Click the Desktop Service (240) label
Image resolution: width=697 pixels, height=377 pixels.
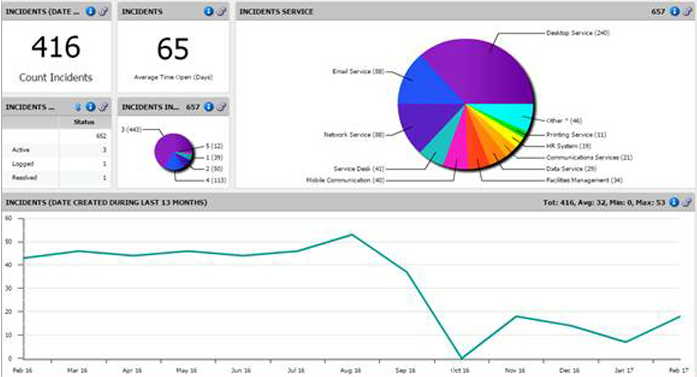pos(578,33)
